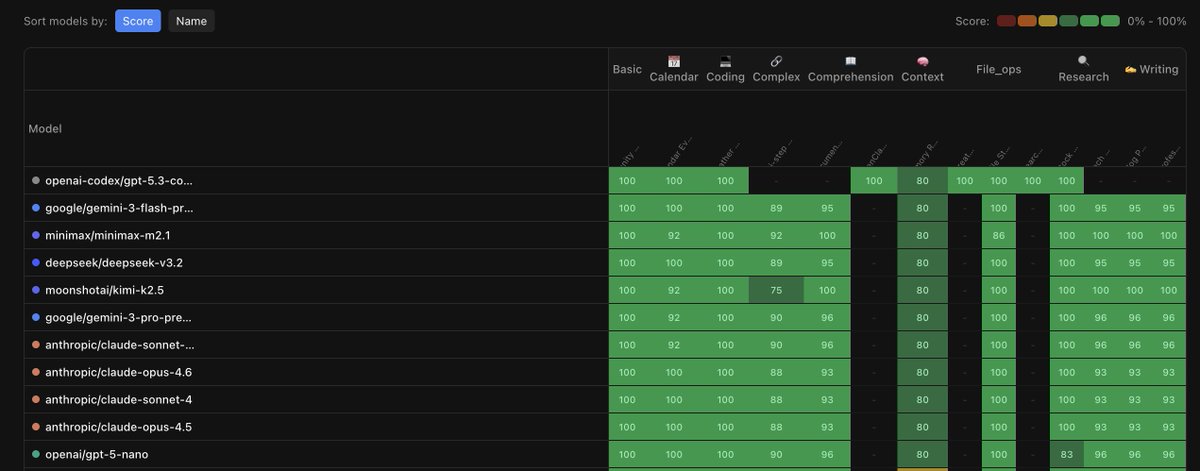1200x471 pixels.
Task: Click the blue dot beside google/gemini-3-flash
Action: tap(36, 208)
